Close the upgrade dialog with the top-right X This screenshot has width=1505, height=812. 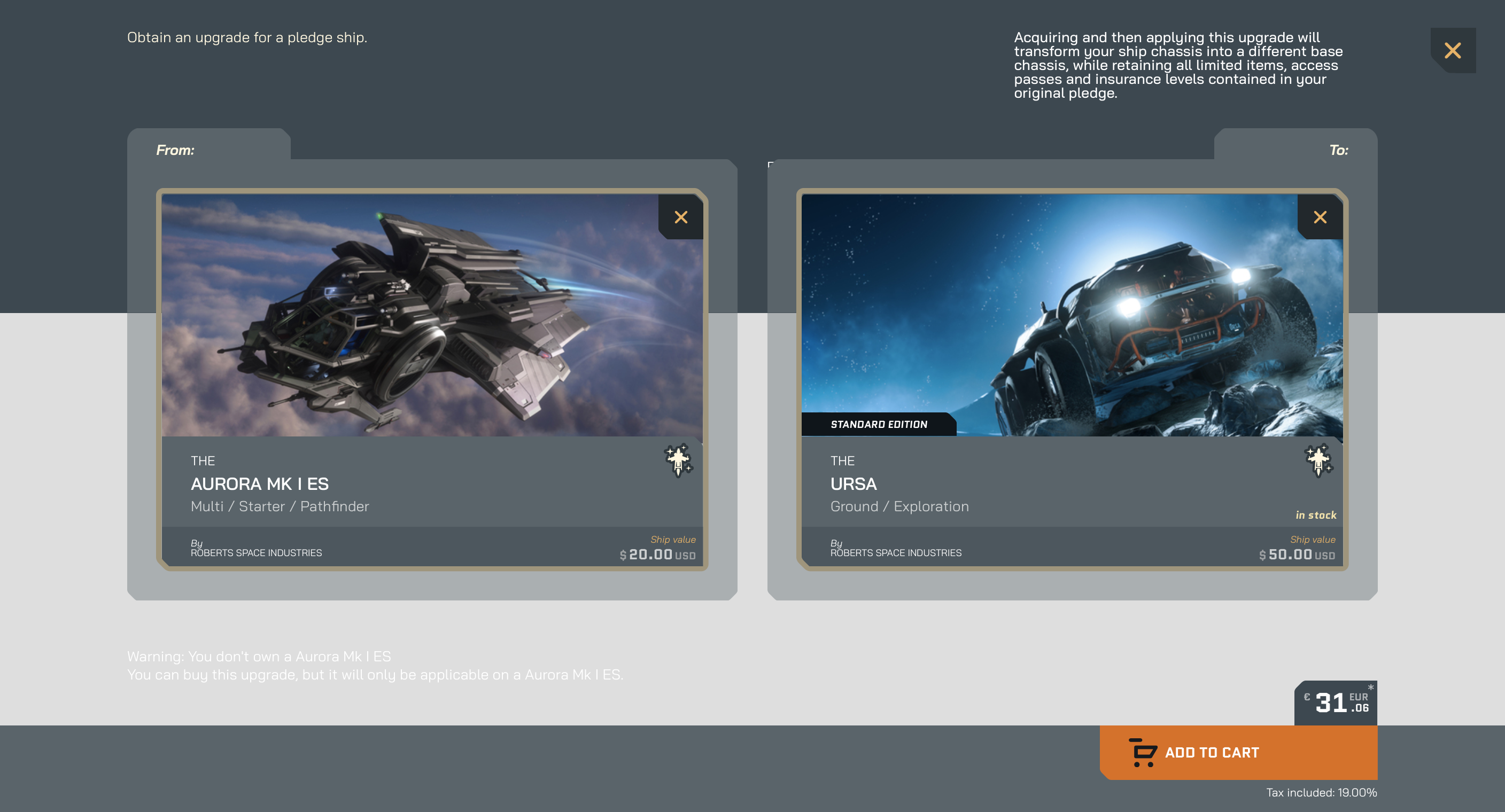point(1453,51)
